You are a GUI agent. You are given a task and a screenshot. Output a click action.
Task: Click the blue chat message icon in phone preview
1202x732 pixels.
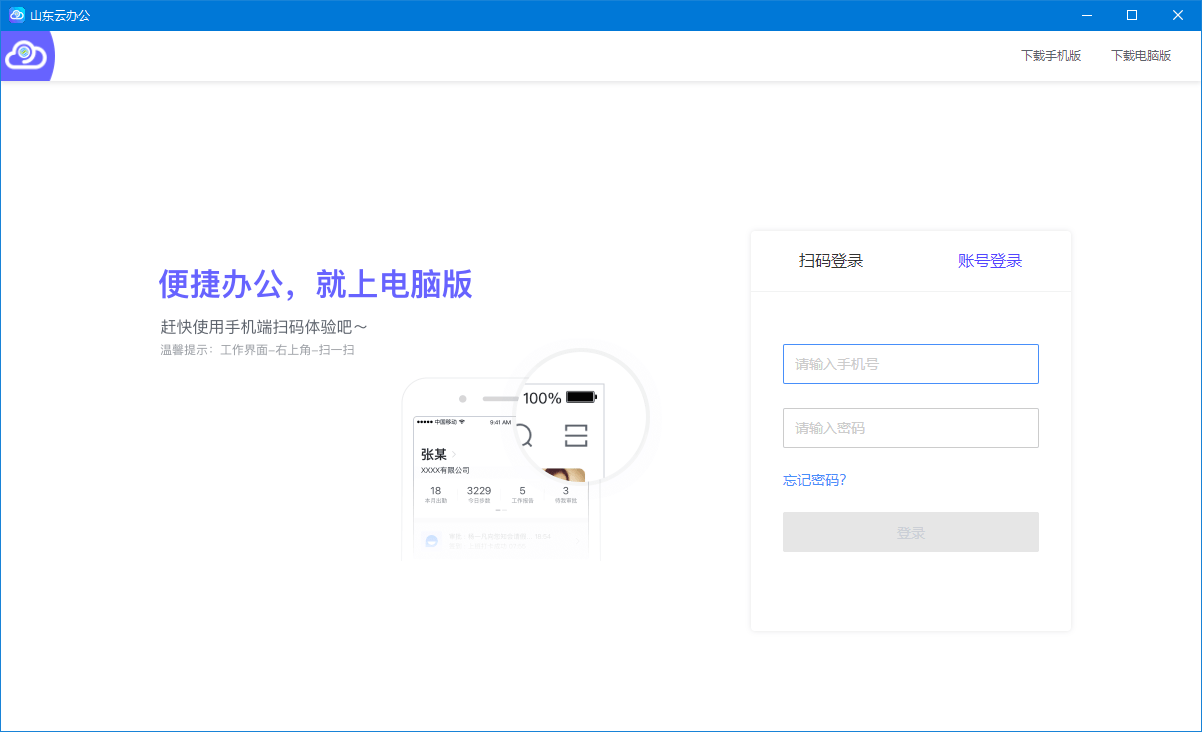[431, 540]
